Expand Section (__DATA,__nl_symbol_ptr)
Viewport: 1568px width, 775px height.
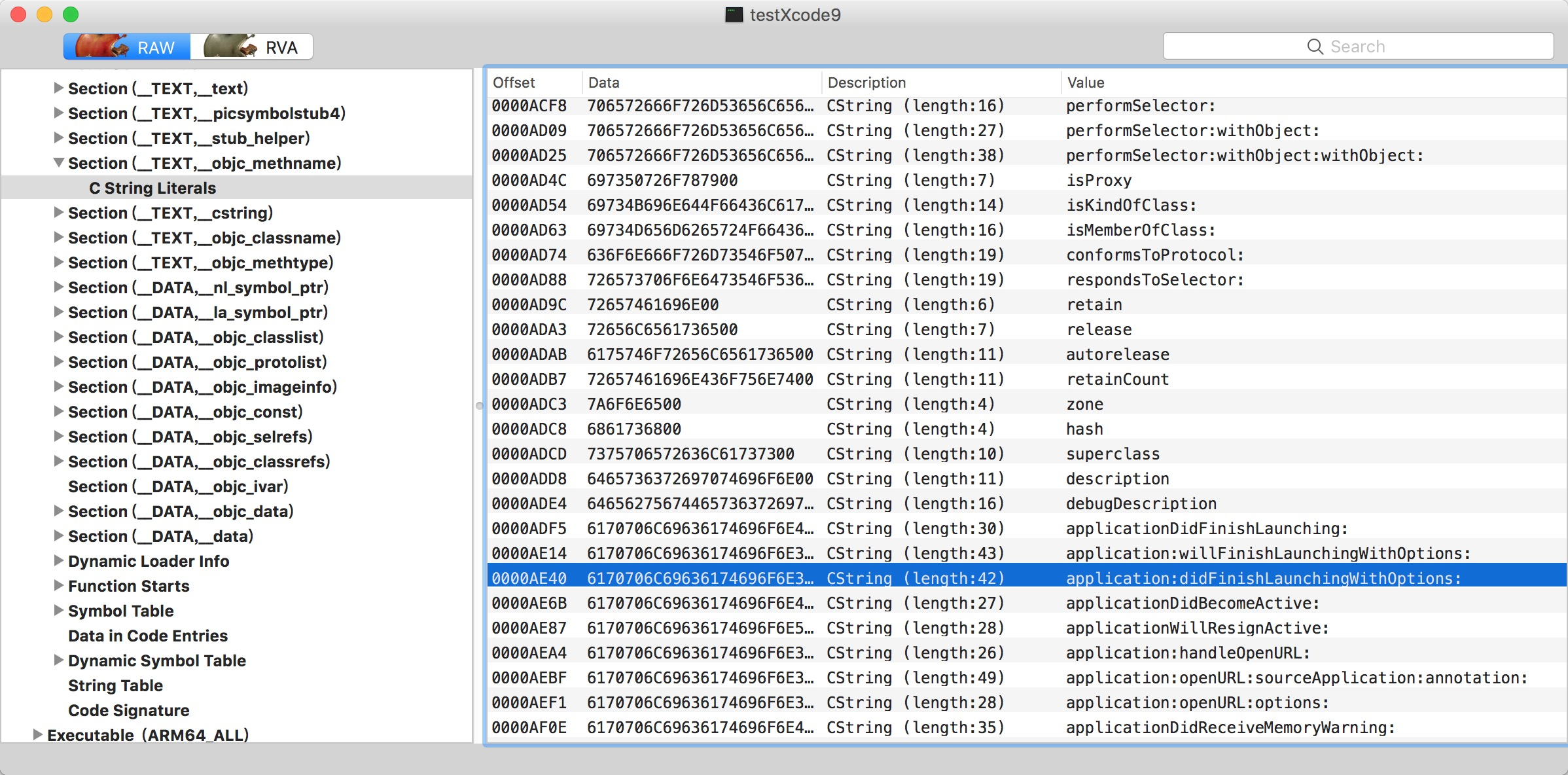tap(58, 287)
